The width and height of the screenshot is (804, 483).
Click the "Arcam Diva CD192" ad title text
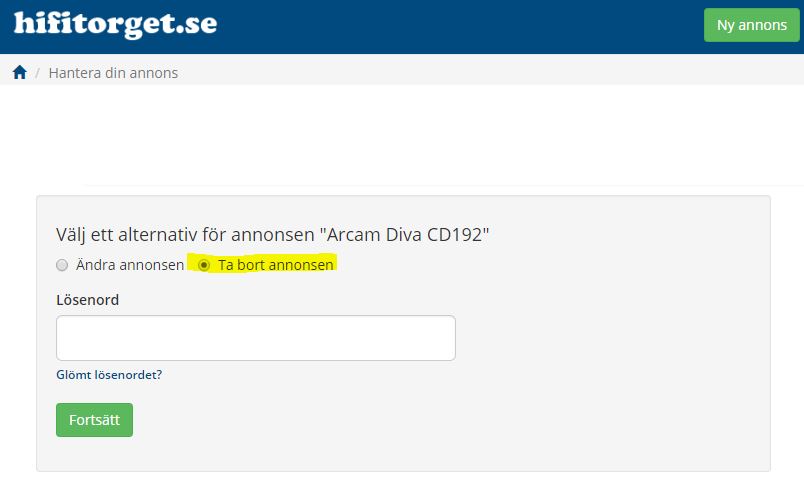tap(404, 235)
